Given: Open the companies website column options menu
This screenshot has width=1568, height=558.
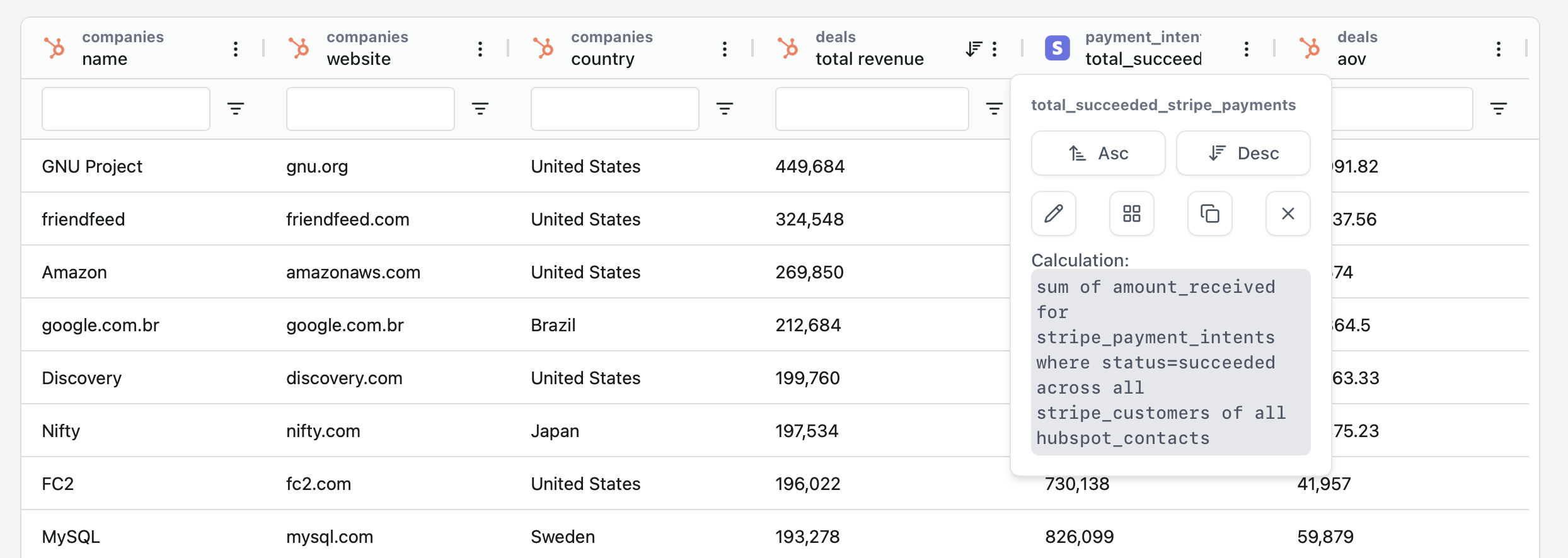Looking at the screenshot, I should coord(480,48).
